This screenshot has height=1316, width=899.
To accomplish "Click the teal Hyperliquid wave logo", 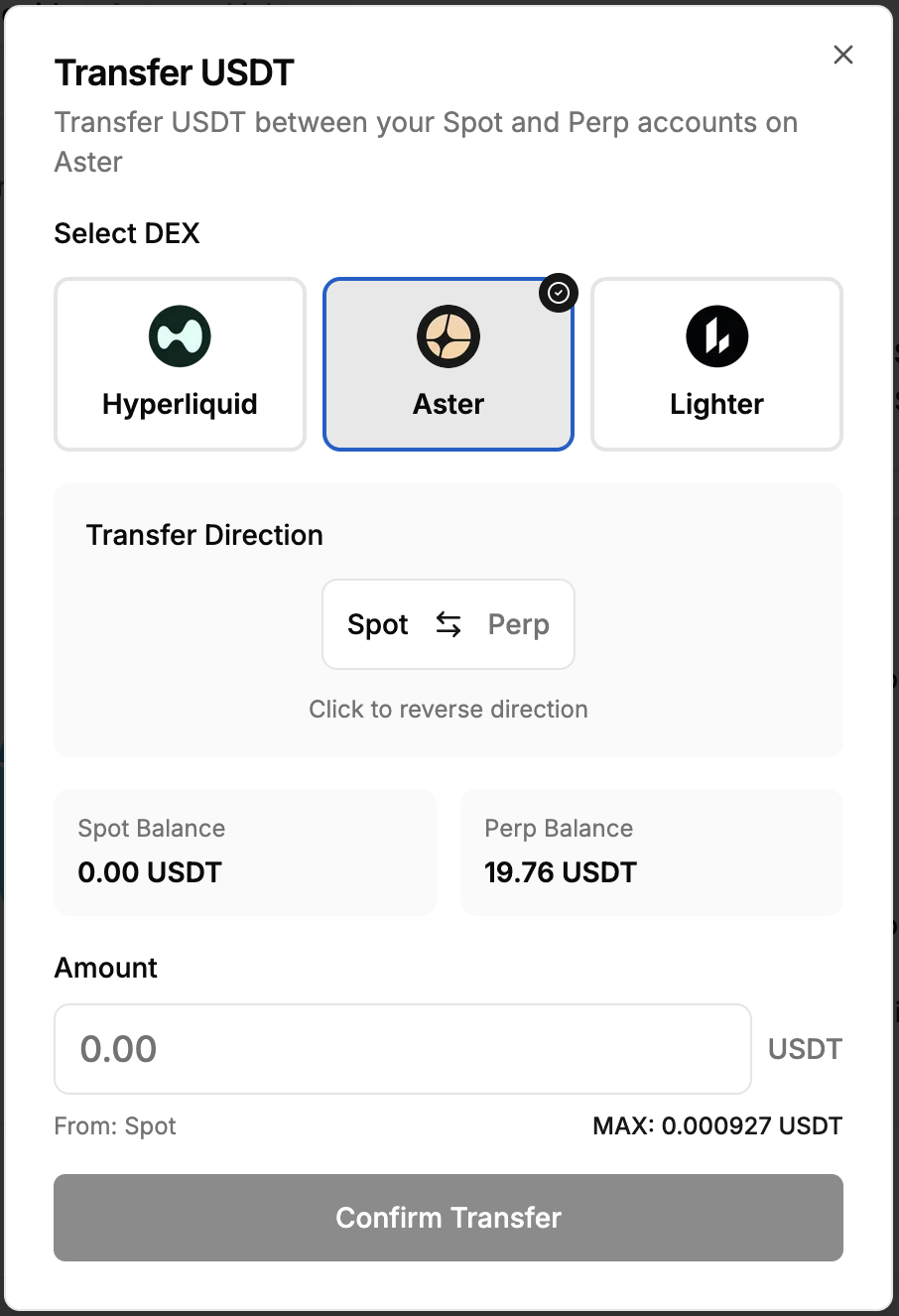I will point(179,336).
